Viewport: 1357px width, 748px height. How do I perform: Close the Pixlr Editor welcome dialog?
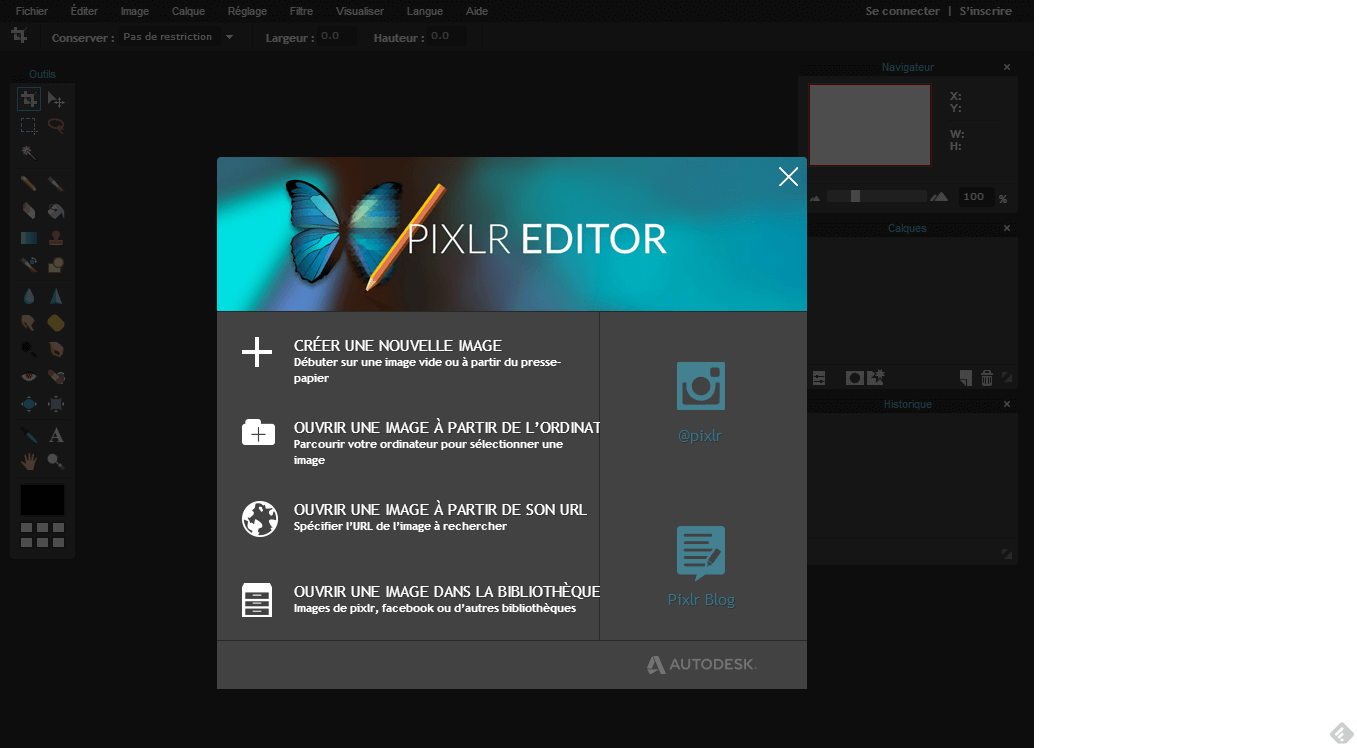point(788,177)
